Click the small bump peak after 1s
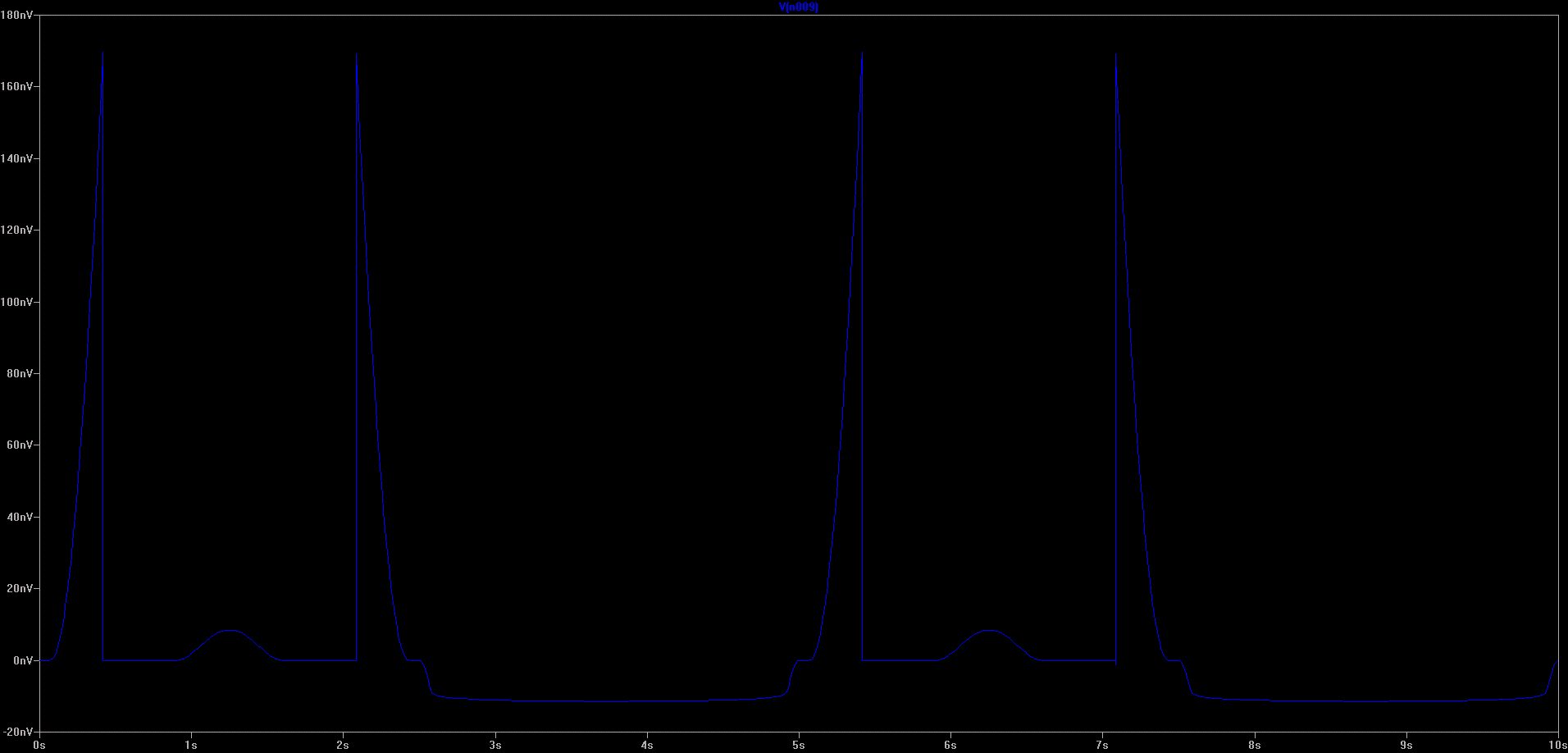 pos(230,631)
